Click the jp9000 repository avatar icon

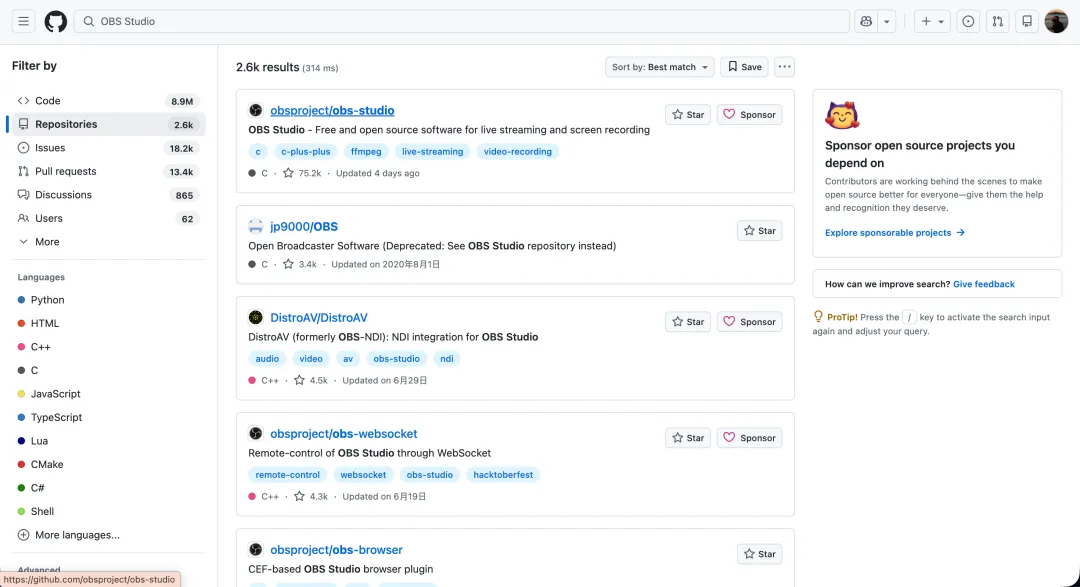click(x=256, y=226)
